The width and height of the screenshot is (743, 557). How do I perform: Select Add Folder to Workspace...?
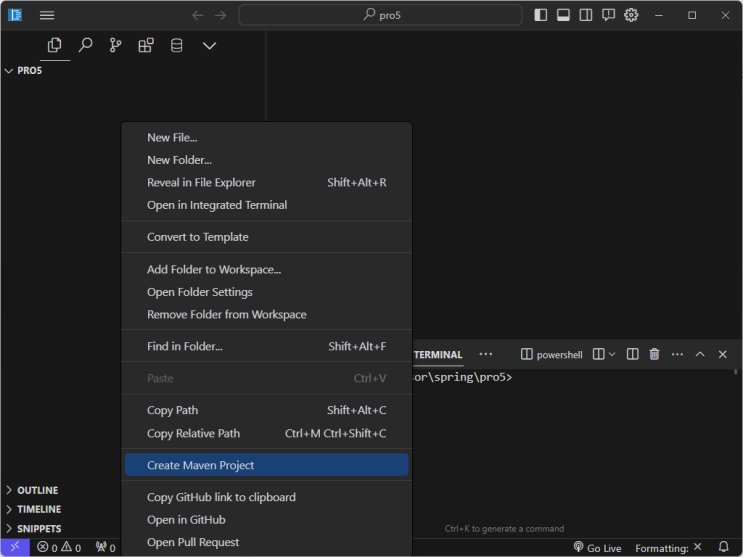pyautogui.click(x=267, y=270)
